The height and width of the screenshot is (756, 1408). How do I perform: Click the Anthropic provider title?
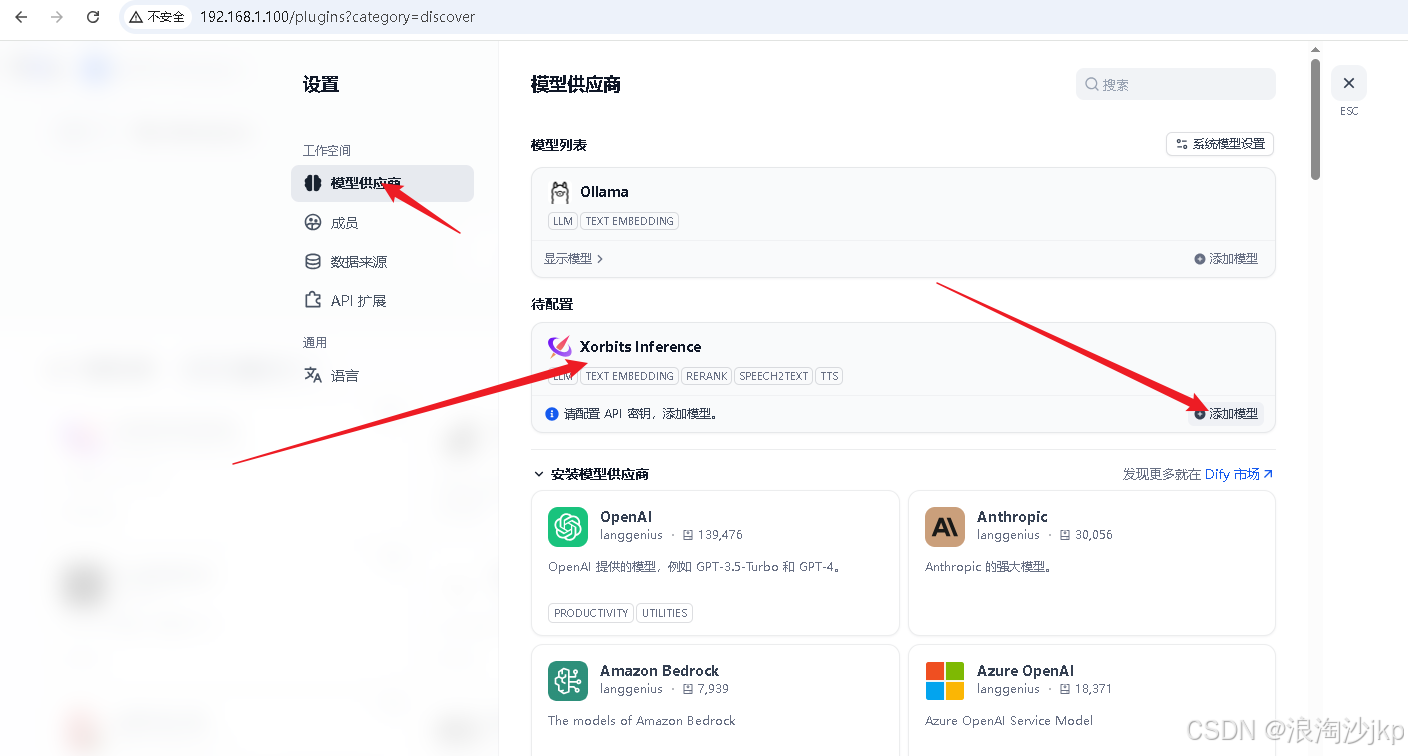(1012, 517)
